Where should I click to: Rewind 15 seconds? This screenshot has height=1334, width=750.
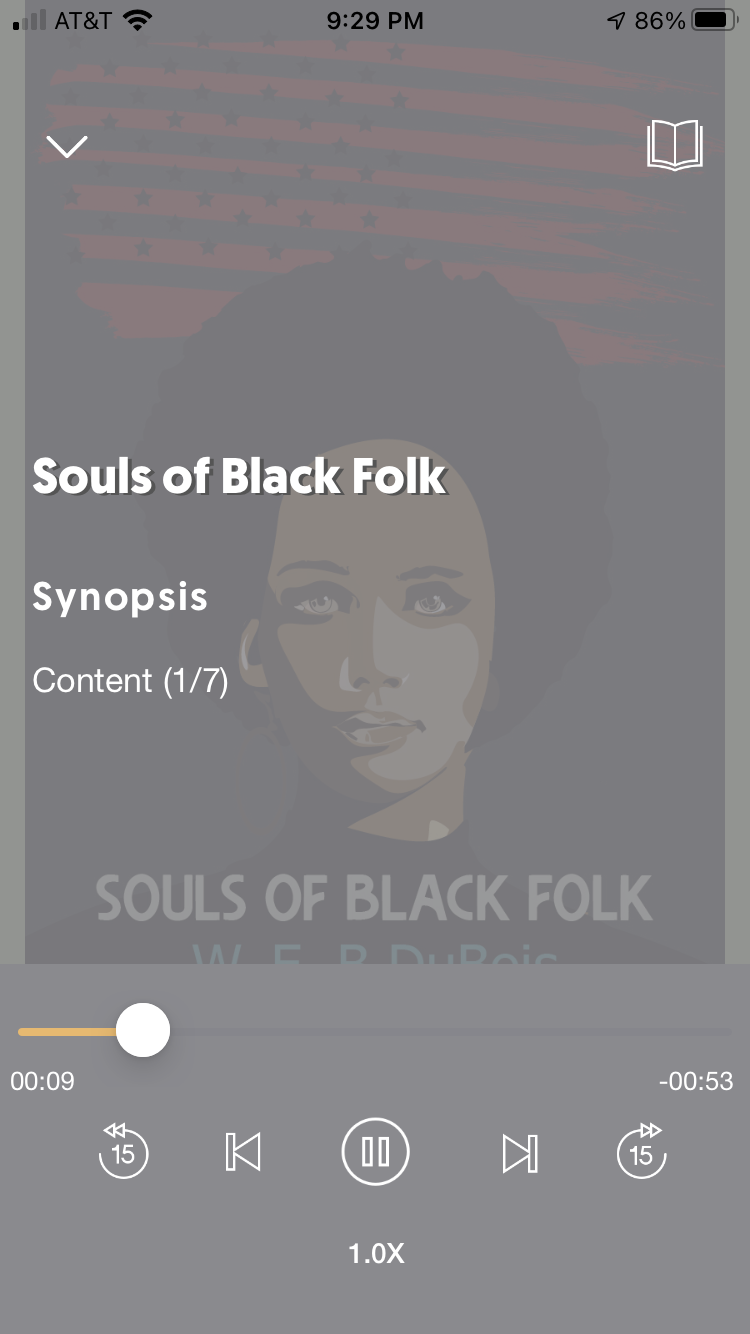(x=123, y=1152)
